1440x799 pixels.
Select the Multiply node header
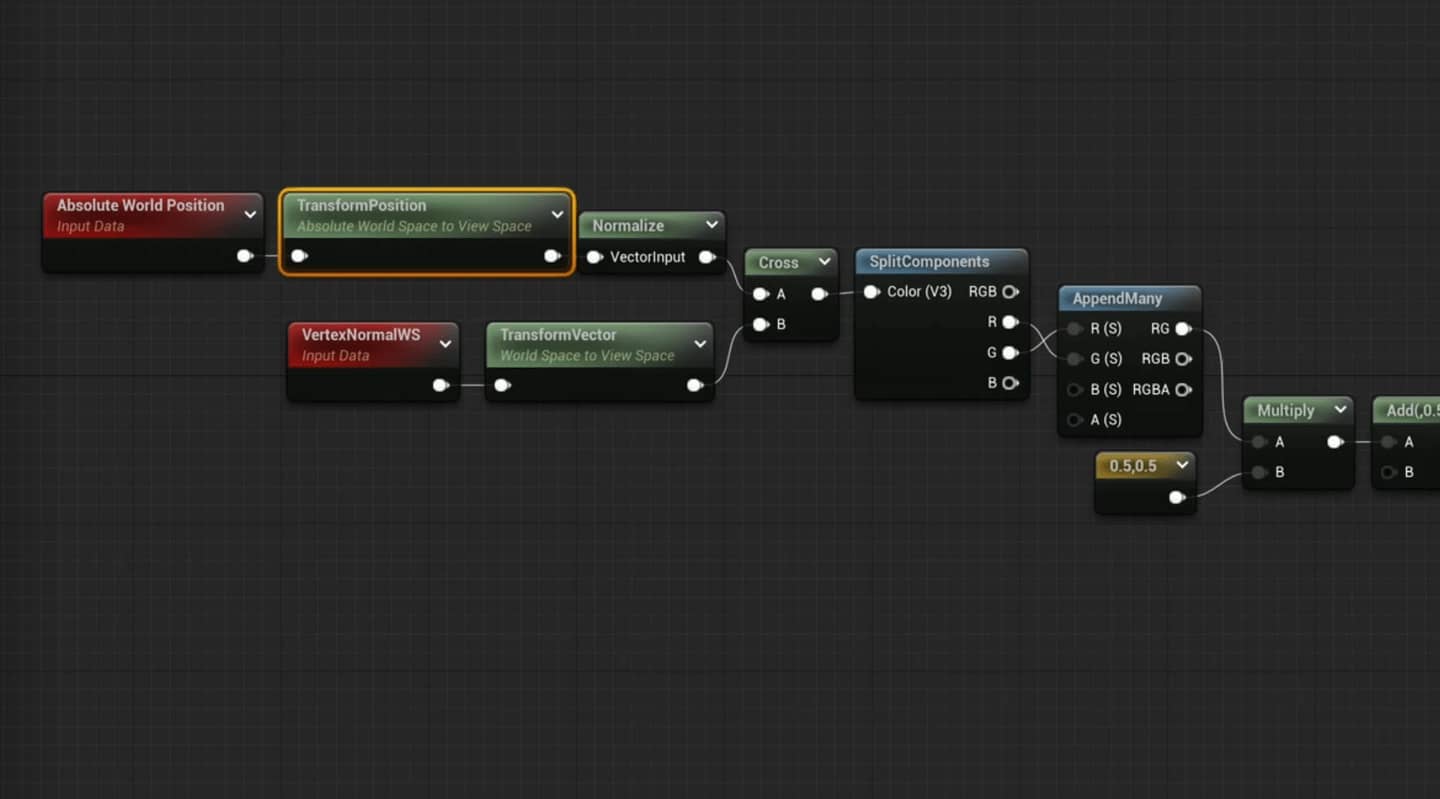click(x=1298, y=410)
